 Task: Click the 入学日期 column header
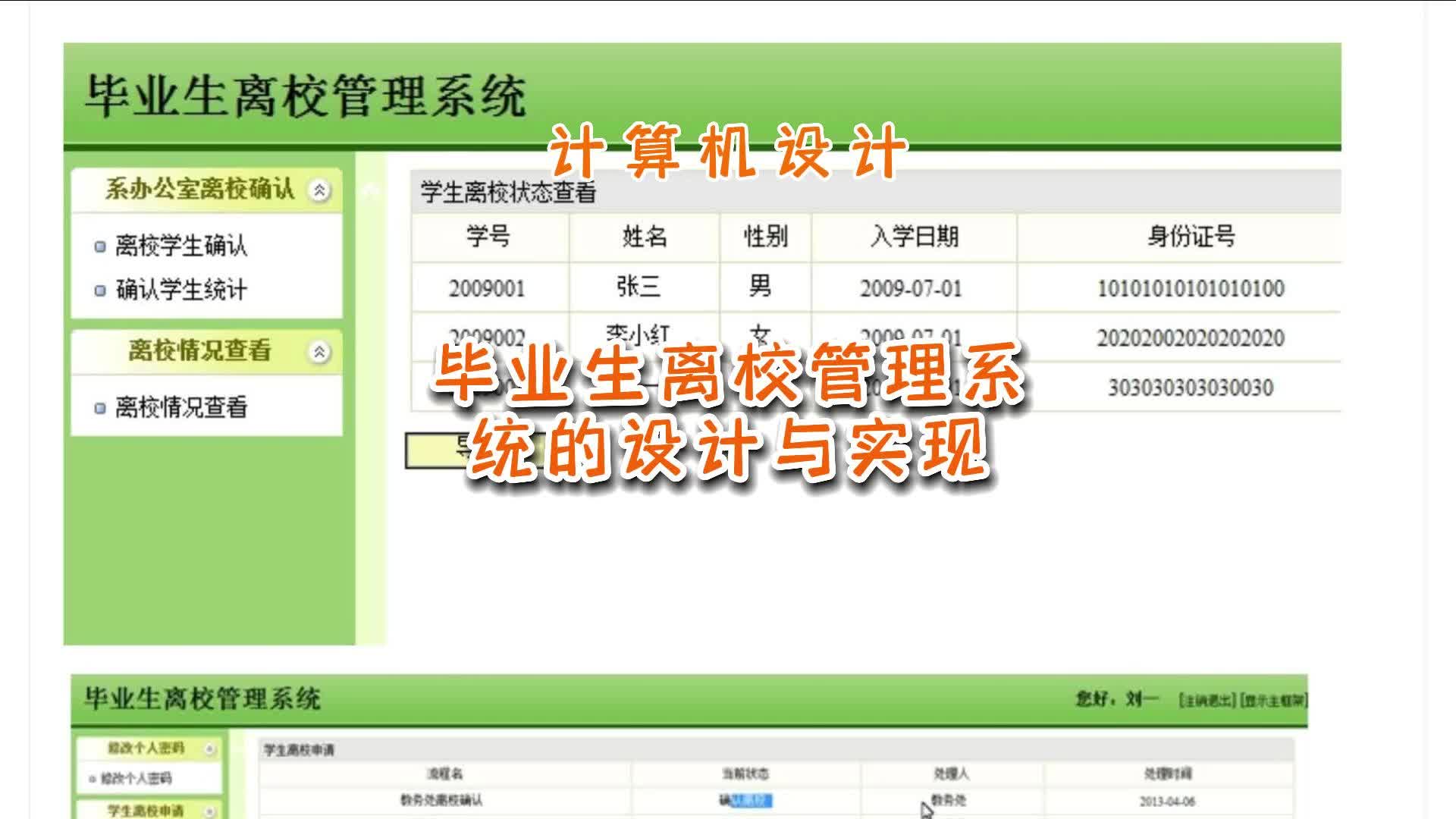(x=915, y=237)
